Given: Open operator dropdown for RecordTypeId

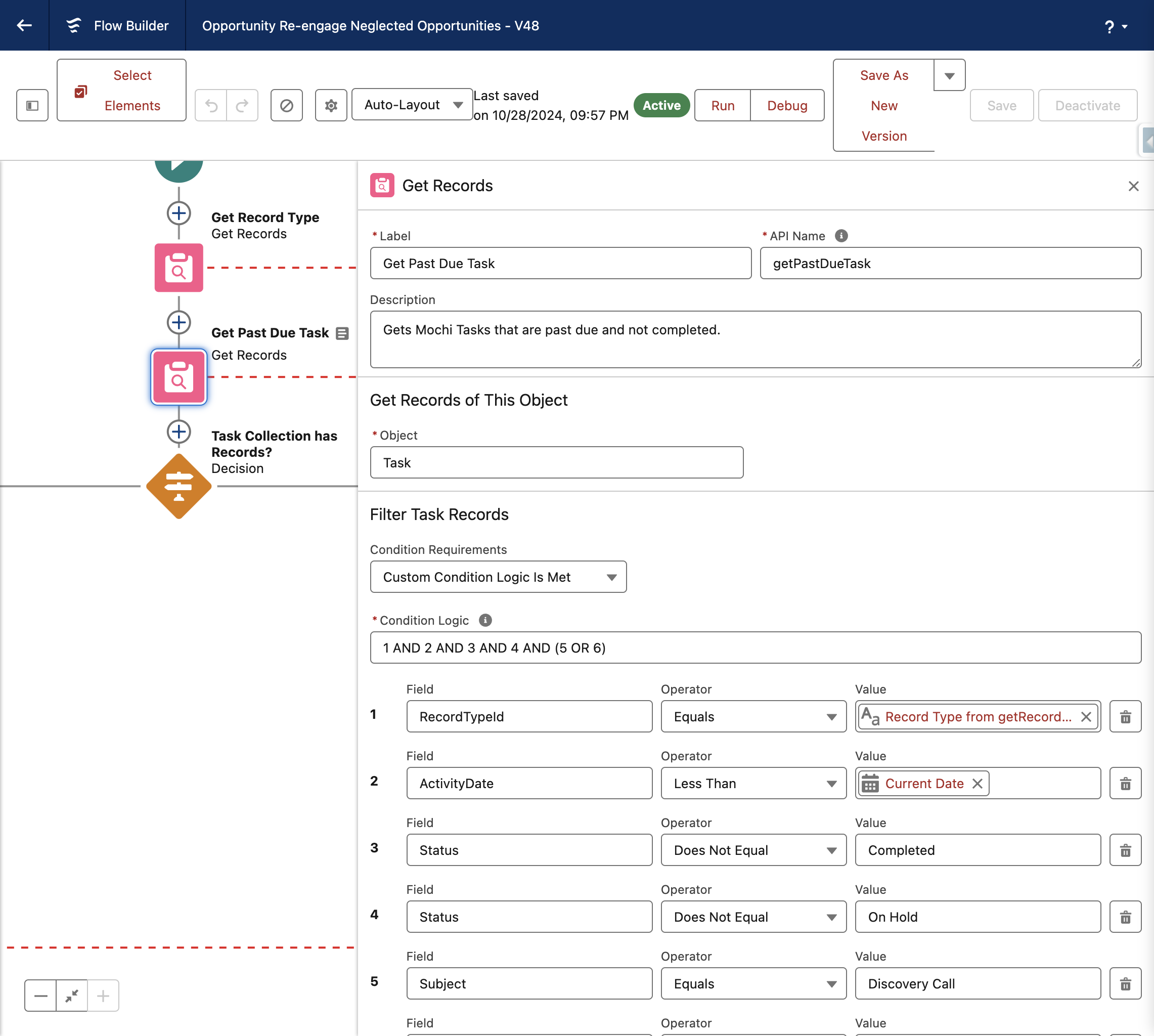Looking at the screenshot, I should tap(753, 717).
